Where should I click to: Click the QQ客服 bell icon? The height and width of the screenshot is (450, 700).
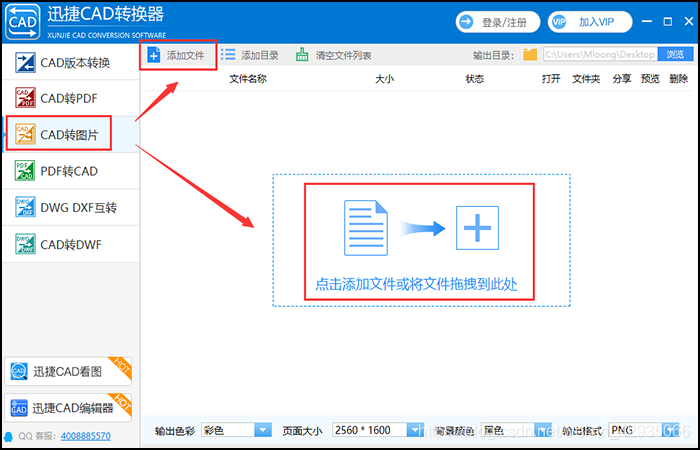tap(8, 436)
